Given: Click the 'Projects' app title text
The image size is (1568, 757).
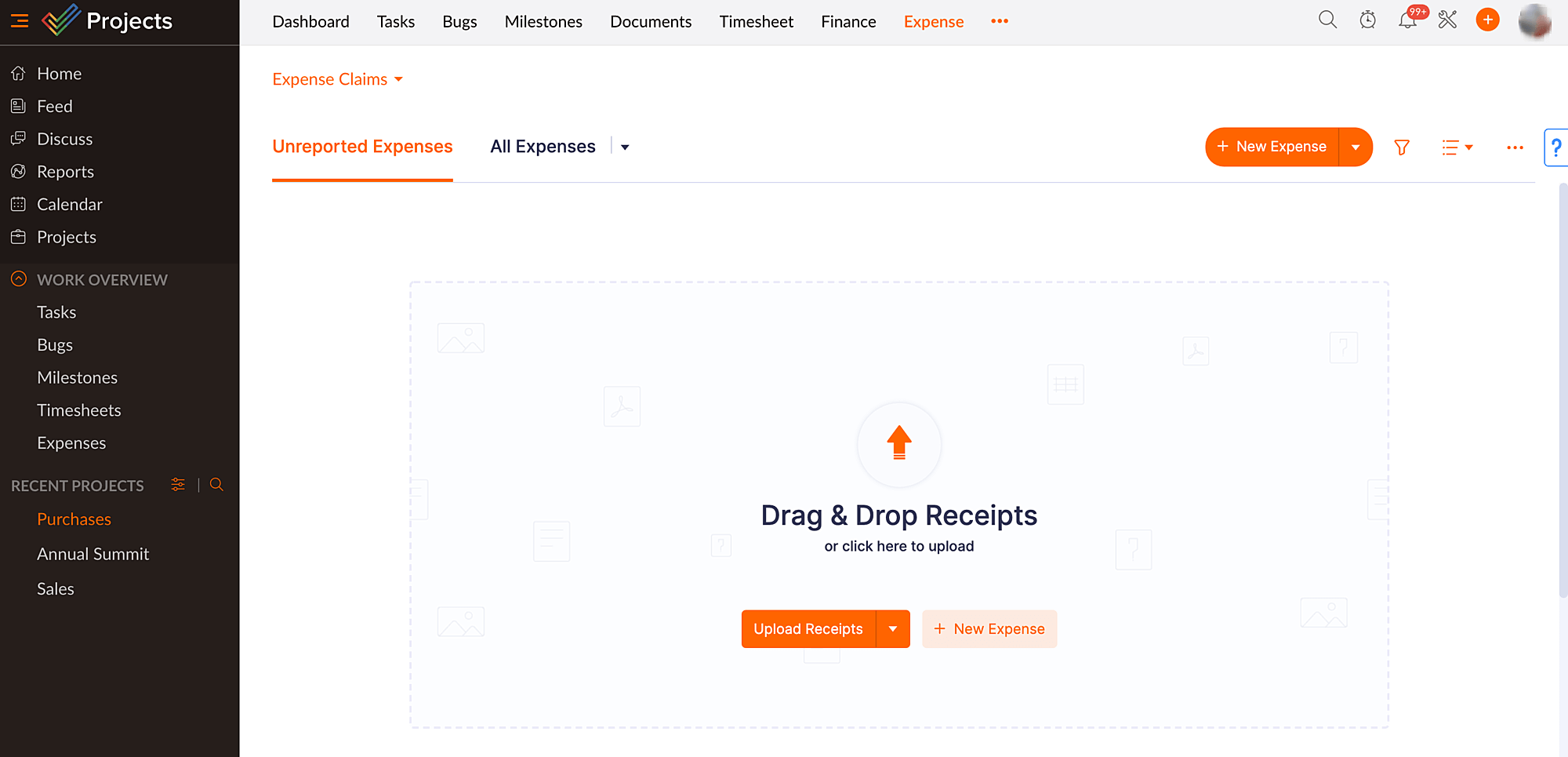Looking at the screenshot, I should 129,21.
